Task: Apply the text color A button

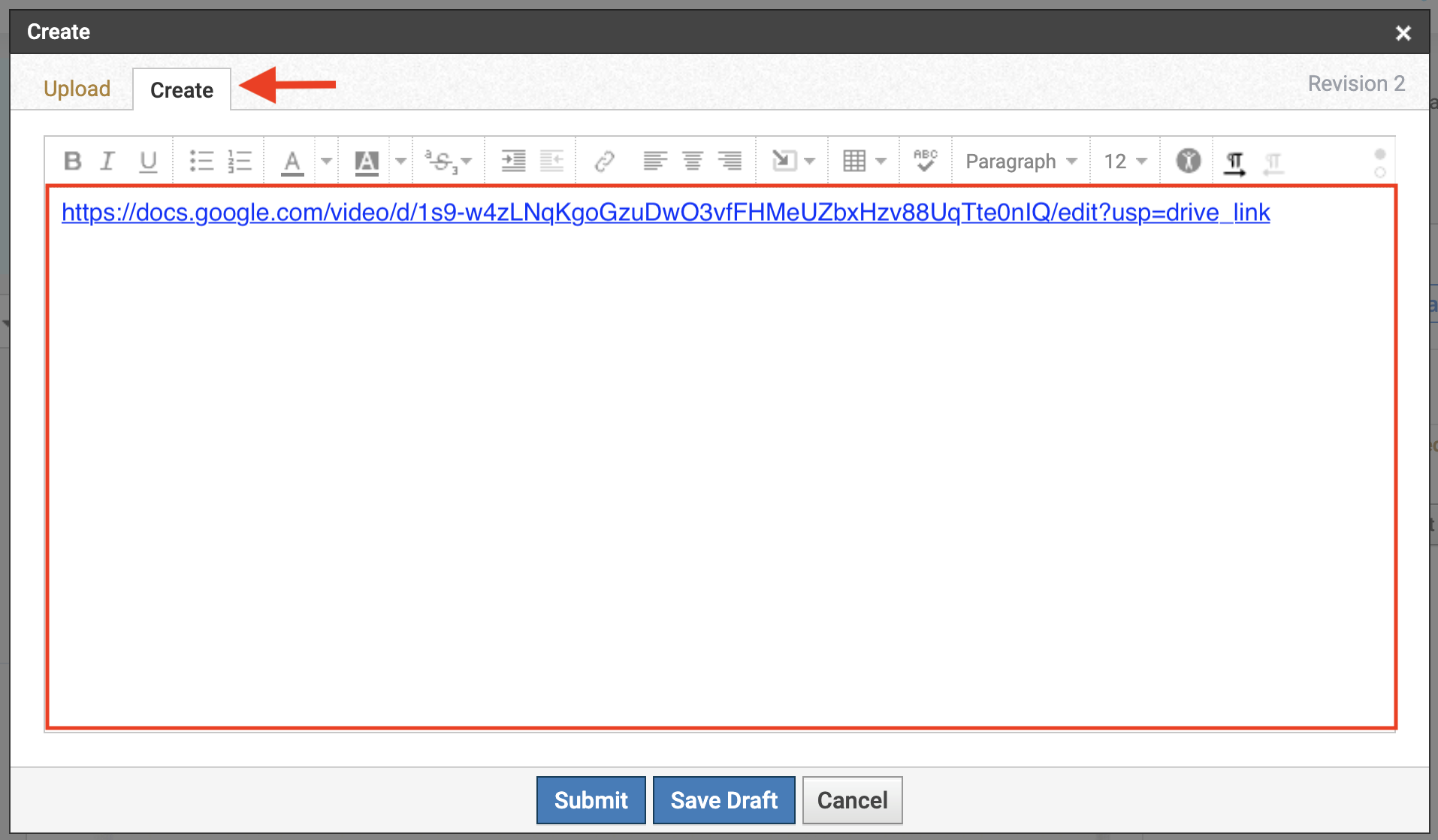Action: point(292,162)
